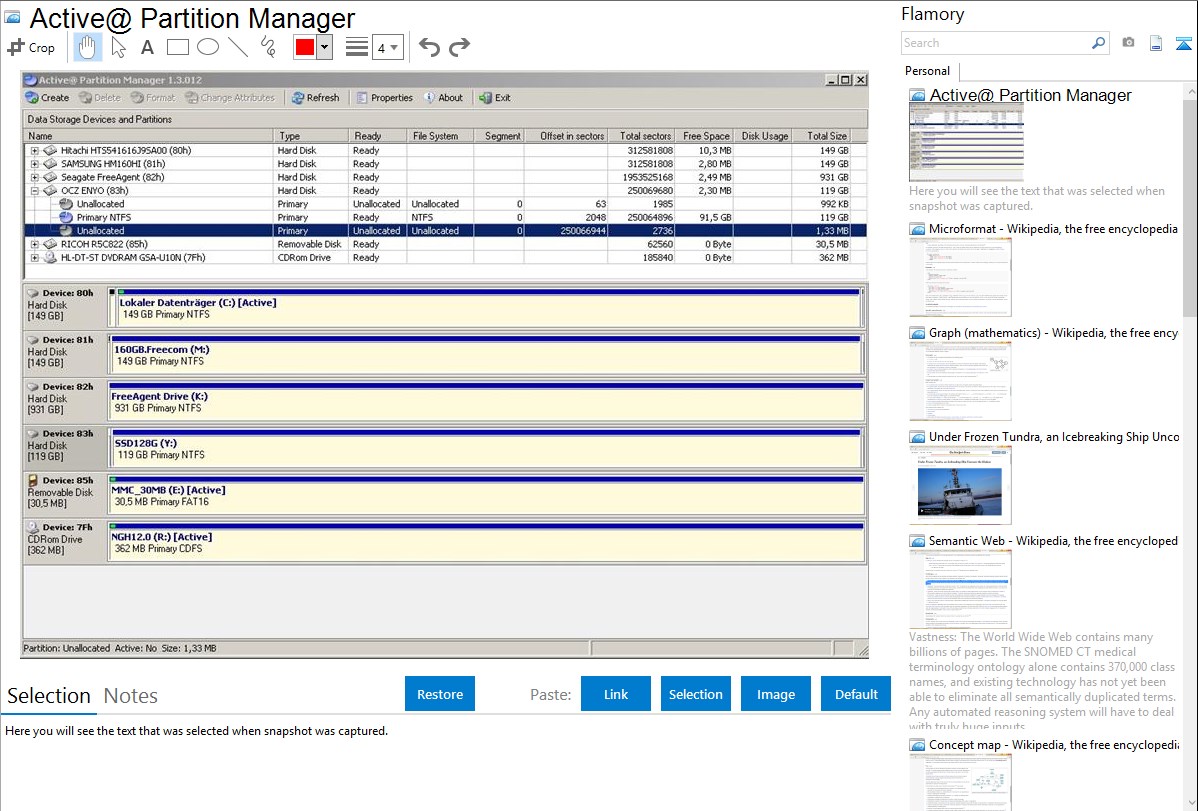This screenshot has width=1198, height=811.
Task: Click the Name column header
Action: 149,136
